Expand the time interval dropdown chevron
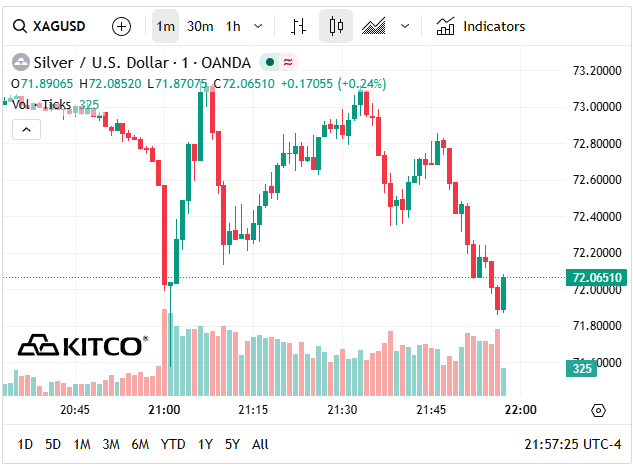Viewport: 633px width, 467px height. click(259, 26)
